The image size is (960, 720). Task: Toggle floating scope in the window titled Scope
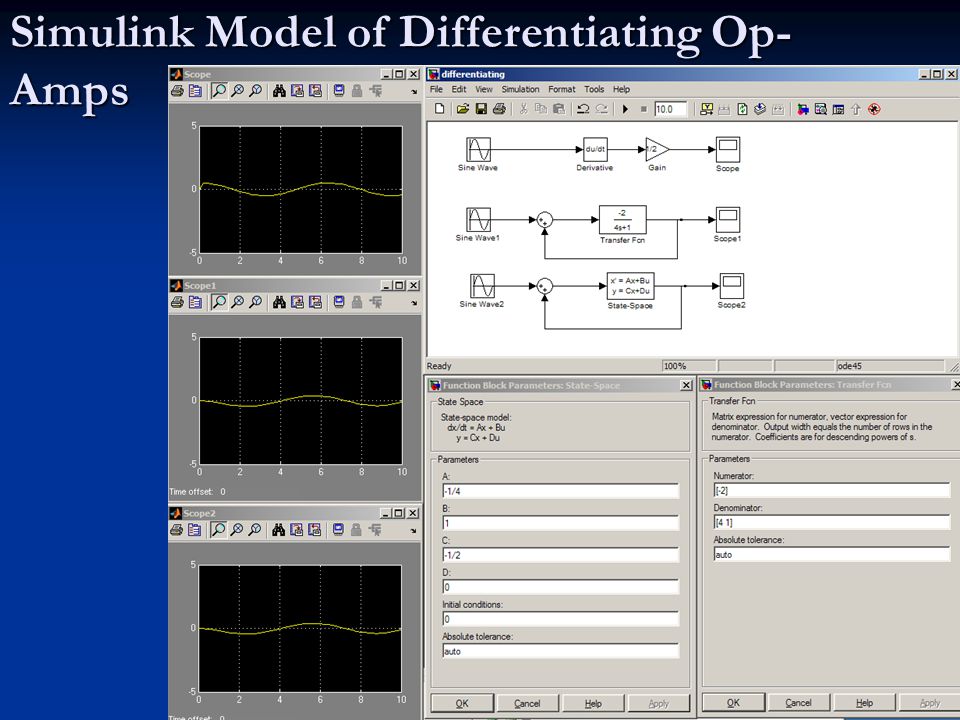pos(339,91)
